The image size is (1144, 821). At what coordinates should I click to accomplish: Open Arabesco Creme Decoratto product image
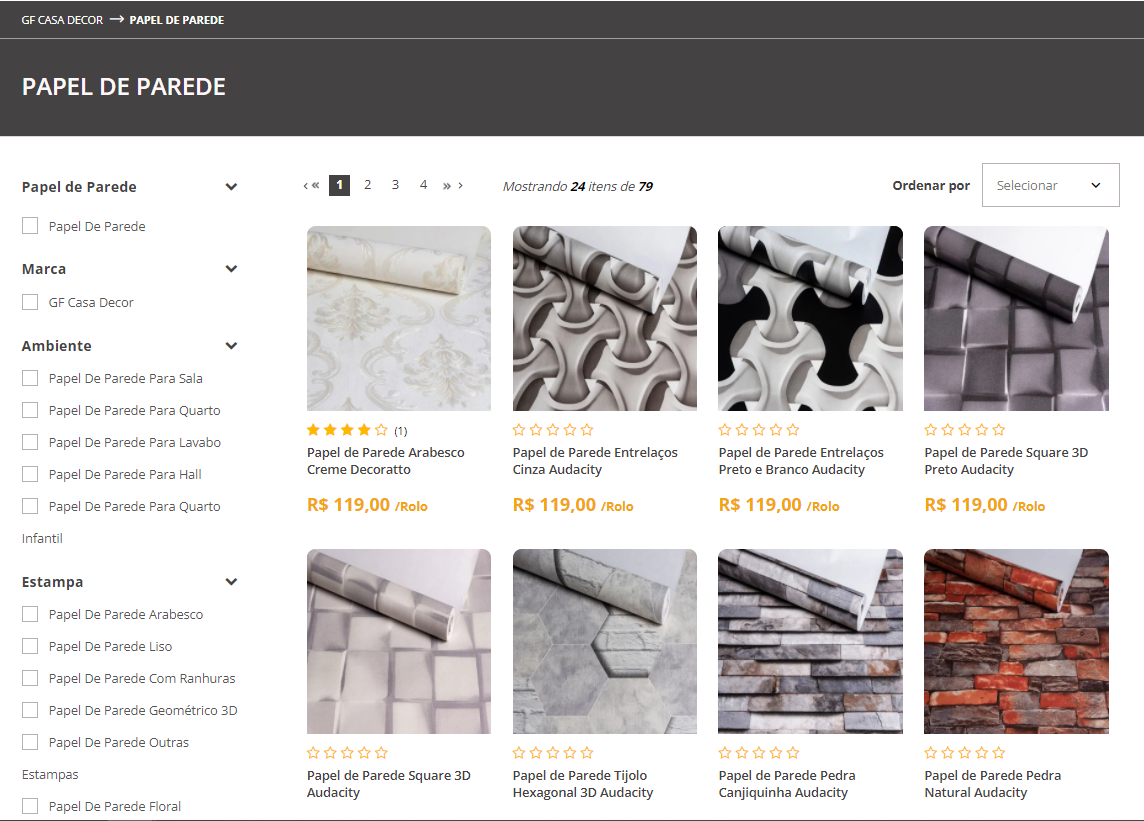tap(399, 318)
